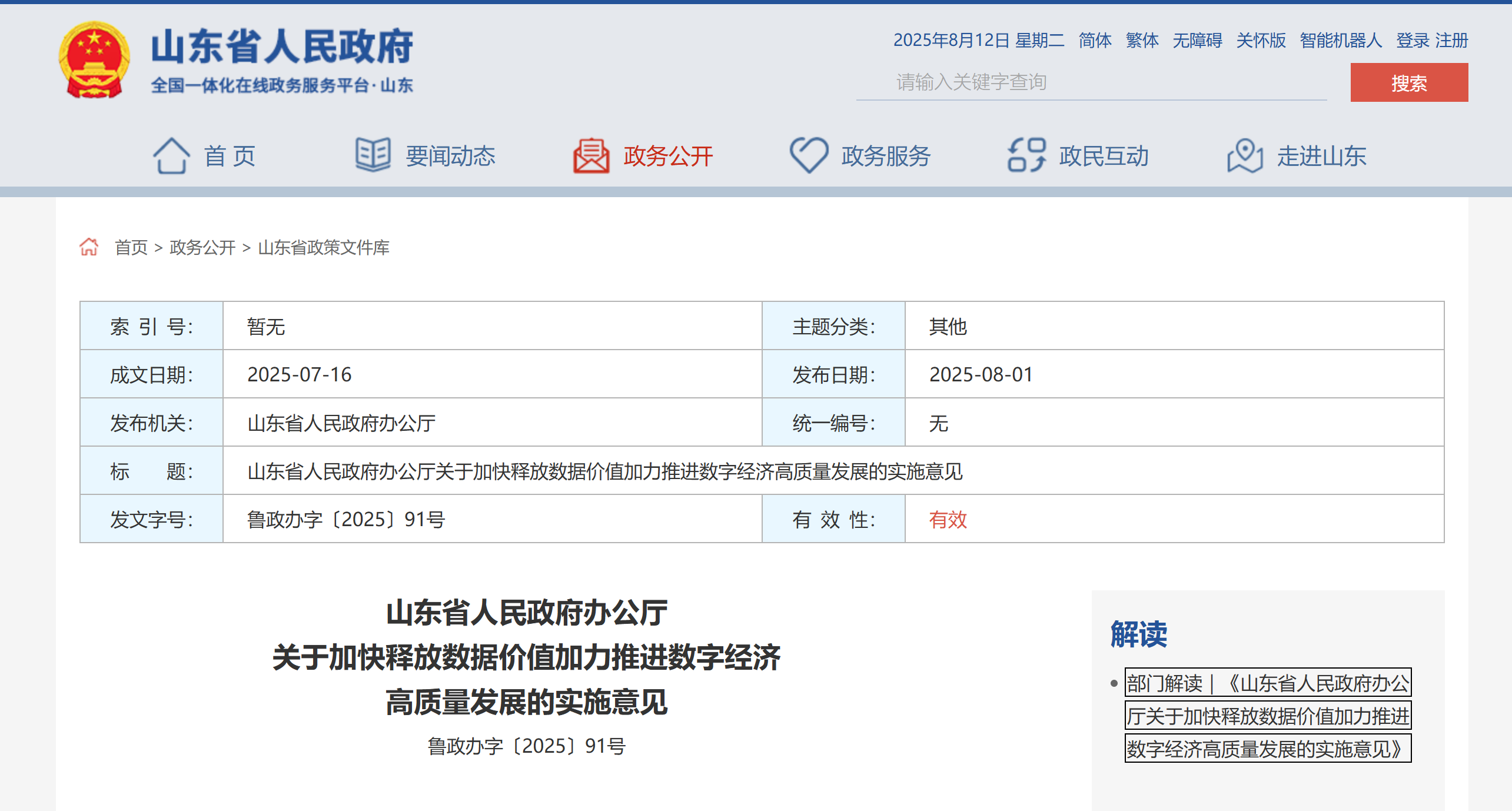
Task: Switch to 繁体 version
Action: pos(1142,41)
